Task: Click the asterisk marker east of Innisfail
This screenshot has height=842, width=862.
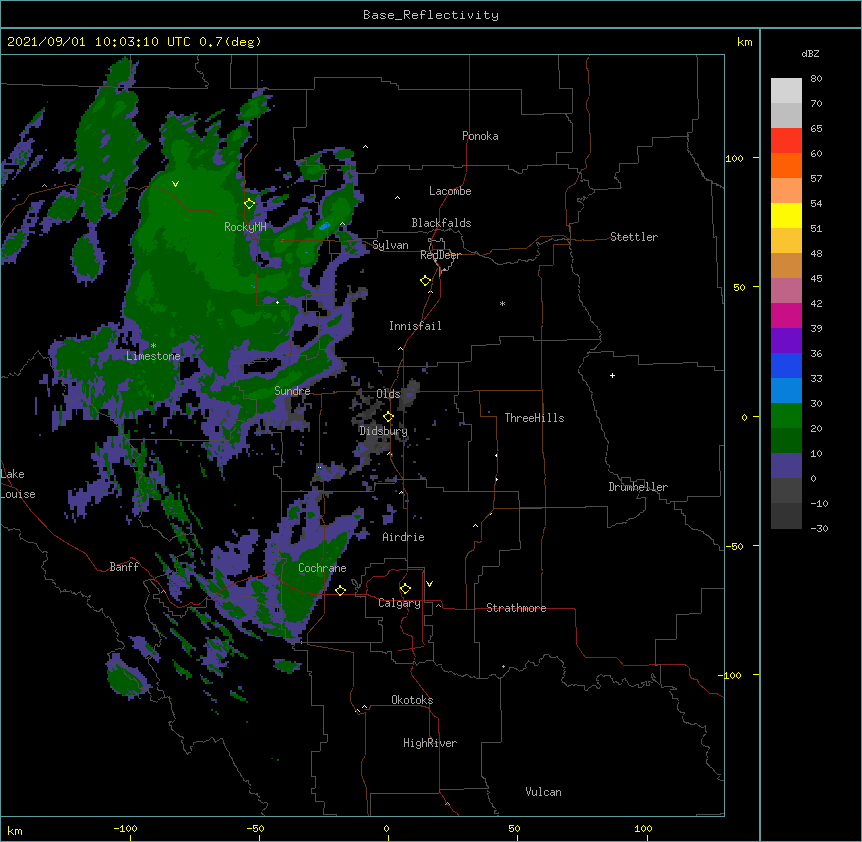Action: pyautogui.click(x=502, y=303)
